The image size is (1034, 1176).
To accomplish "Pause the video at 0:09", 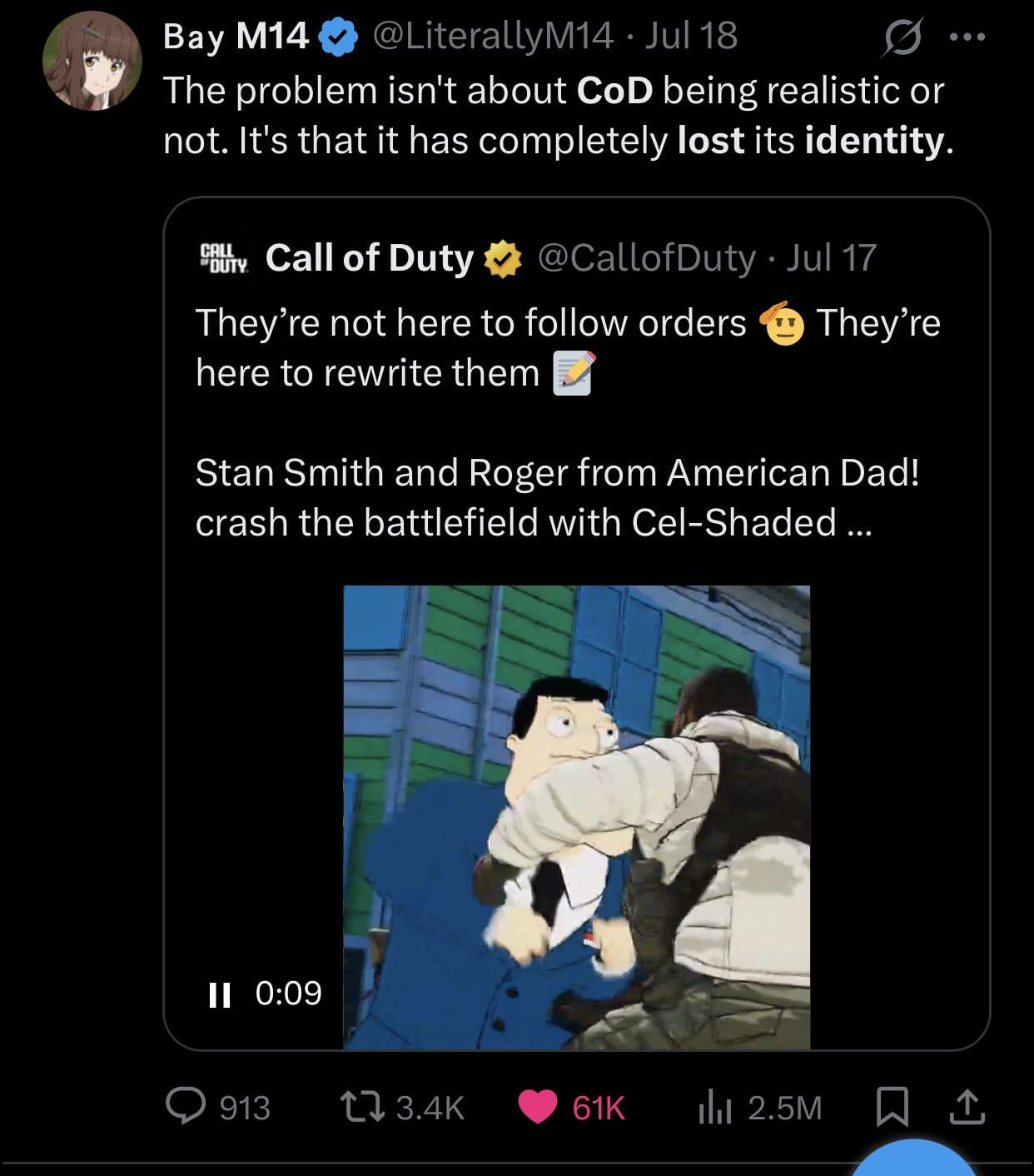I will click(219, 994).
